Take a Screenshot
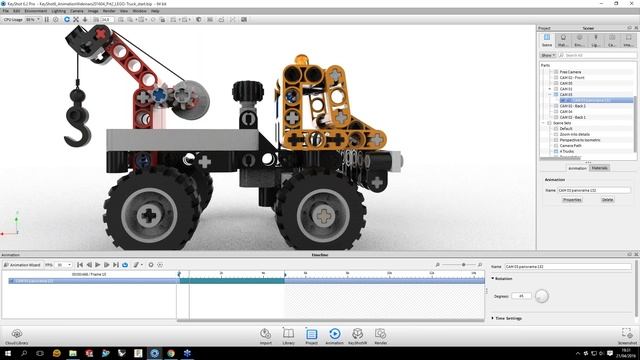The height and width of the screenshot is (360, 640). [x=627, y=337]
